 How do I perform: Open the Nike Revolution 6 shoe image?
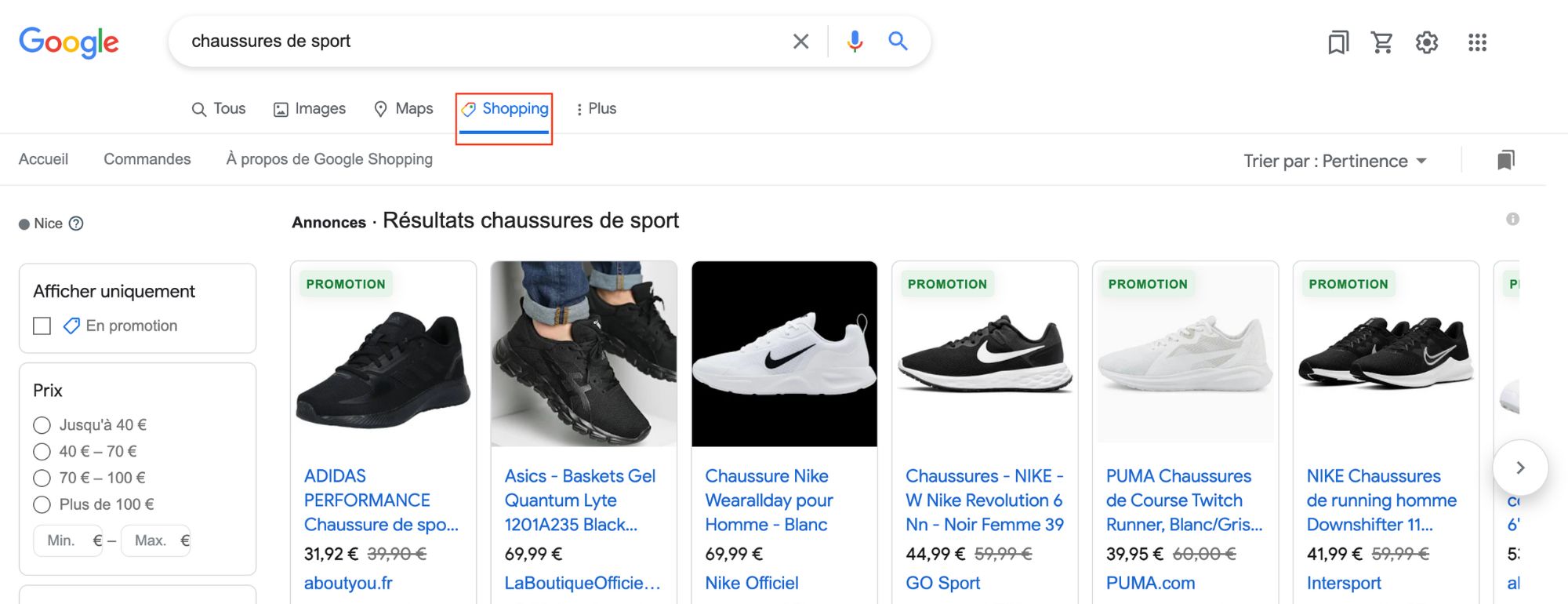[x=985, y=355]
